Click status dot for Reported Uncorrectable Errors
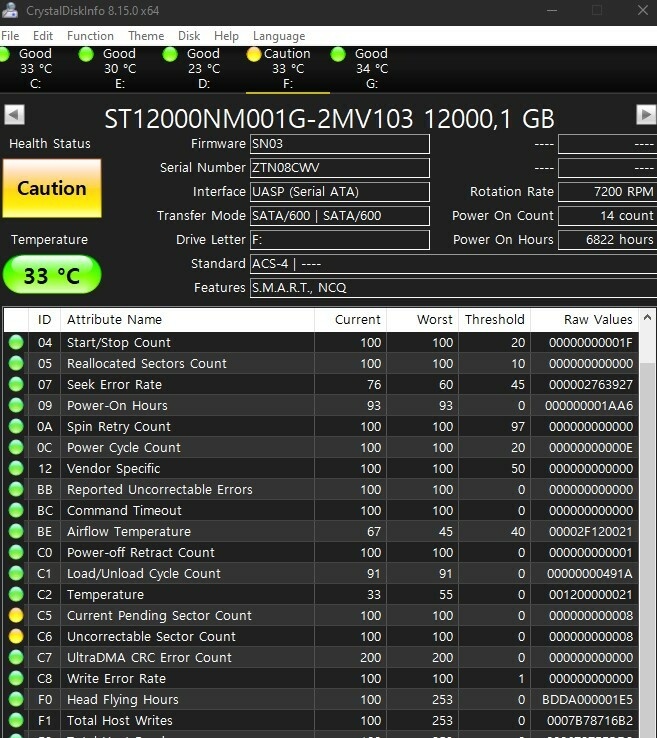 [x=16, y=489]
